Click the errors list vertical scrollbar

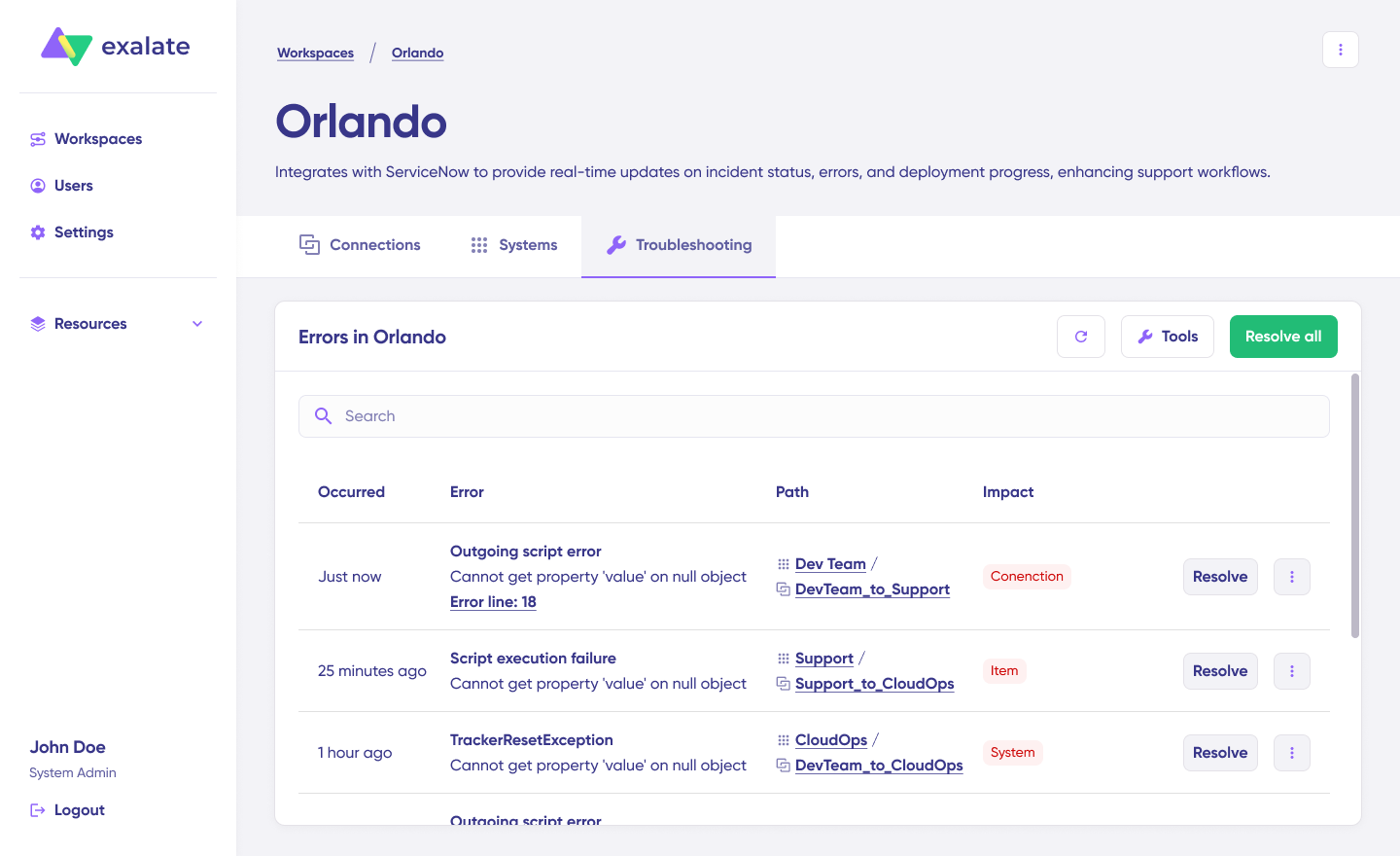tap(1355, 506)
